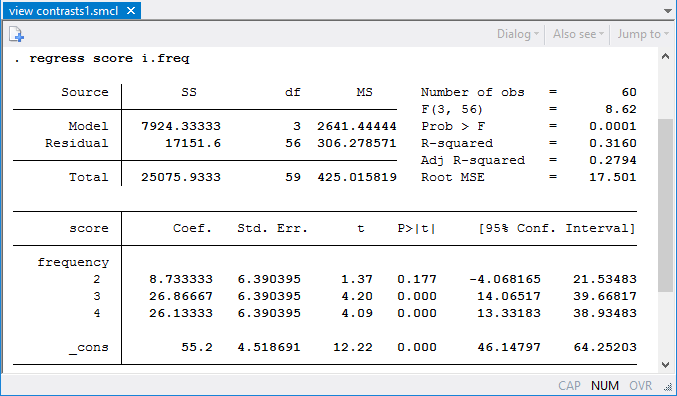Click the Total SS value 25075.9333
The width and height of the screenshot is (677, 396).
coord(181,177)
